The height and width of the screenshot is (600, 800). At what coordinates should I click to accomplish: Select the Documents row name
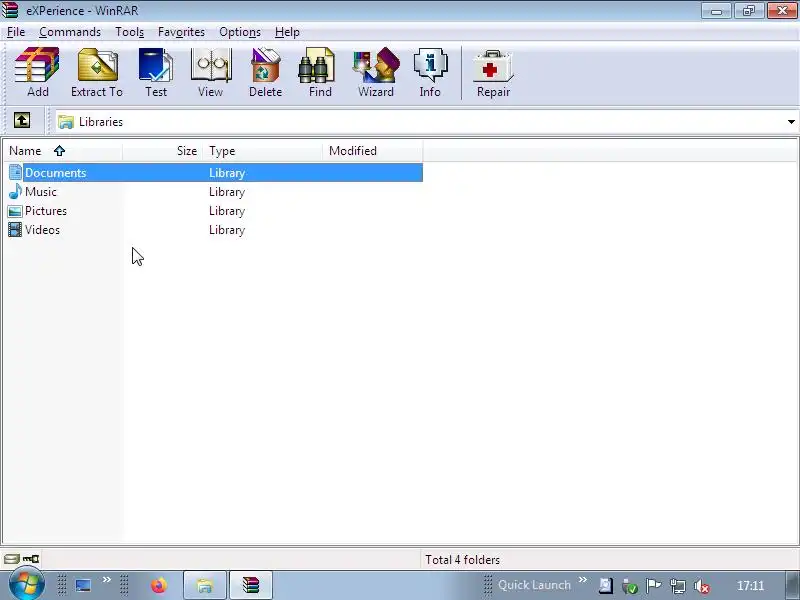[56, 173]
